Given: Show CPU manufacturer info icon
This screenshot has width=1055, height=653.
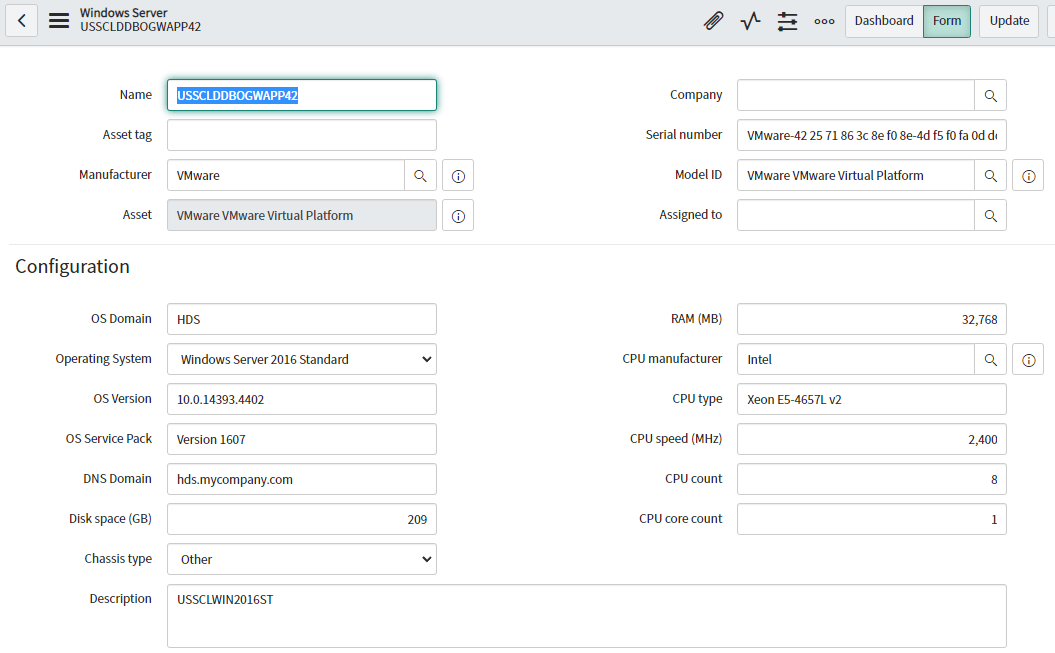Looking at the screenshot, I should 1028,359.
